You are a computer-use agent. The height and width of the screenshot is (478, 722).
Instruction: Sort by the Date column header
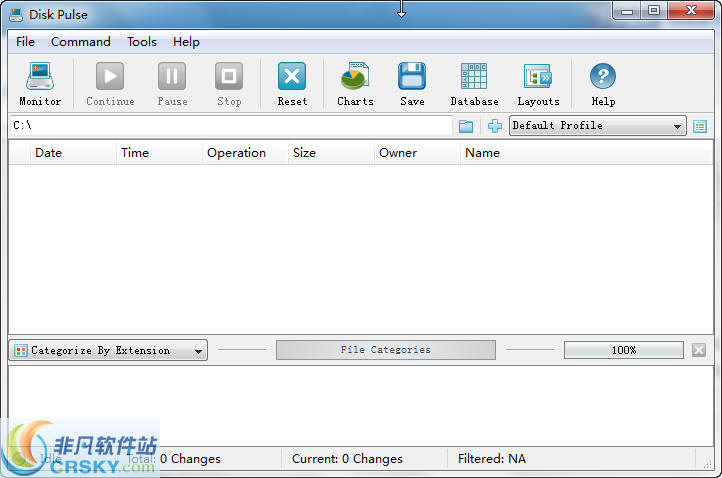coord(73,153)
